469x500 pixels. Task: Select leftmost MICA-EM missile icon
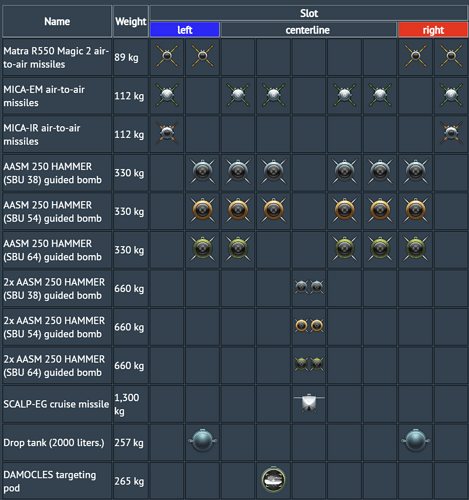[167, 95]
